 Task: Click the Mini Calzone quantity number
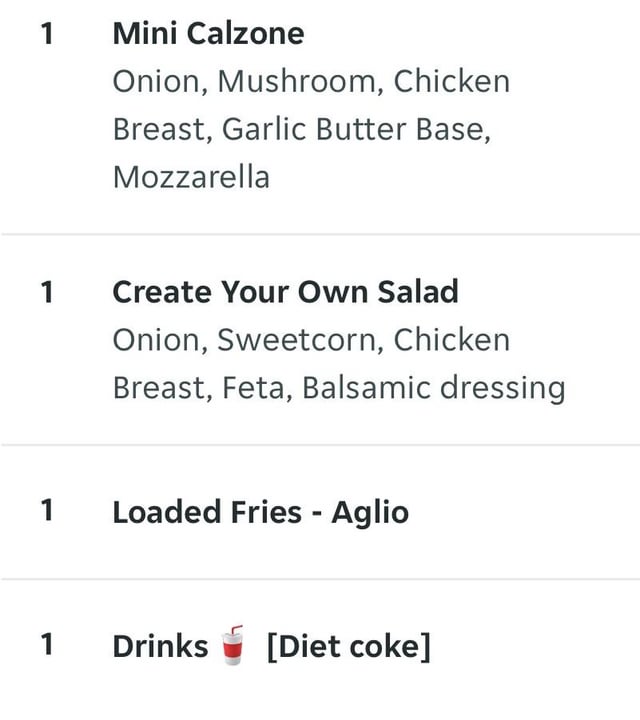(47, 34)
